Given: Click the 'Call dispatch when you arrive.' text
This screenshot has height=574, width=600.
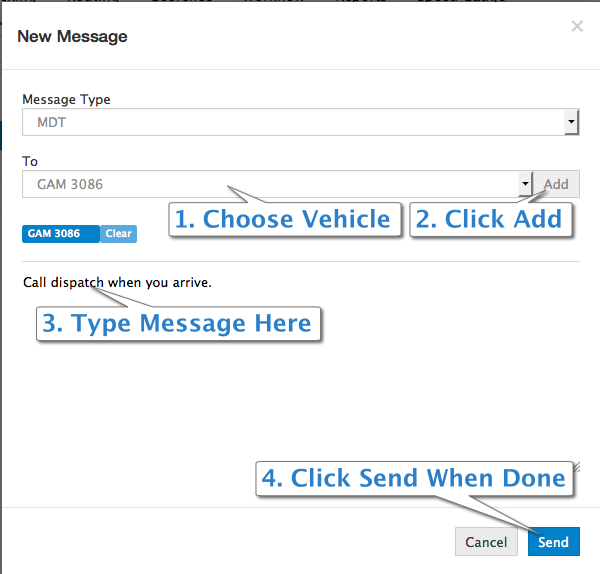Looking at the screenshot, I should [x=117, y=282].
